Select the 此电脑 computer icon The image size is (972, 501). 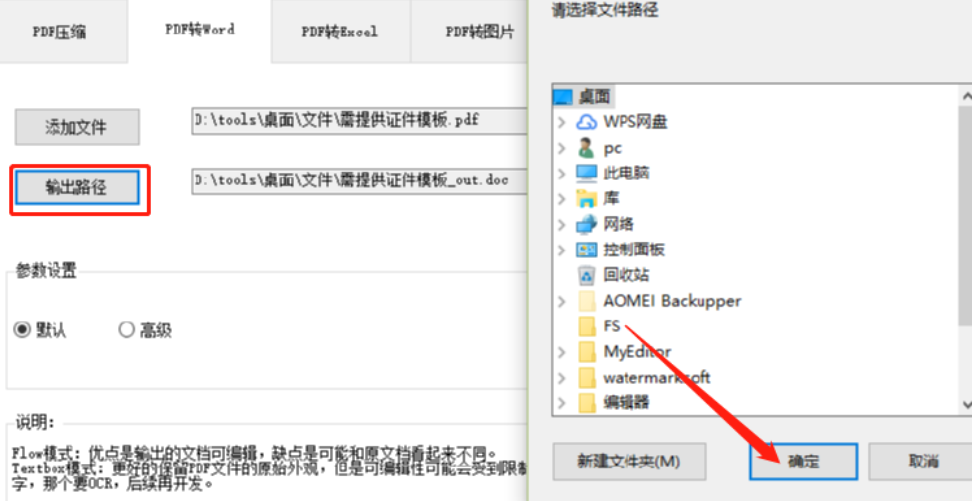click(586, 173)
